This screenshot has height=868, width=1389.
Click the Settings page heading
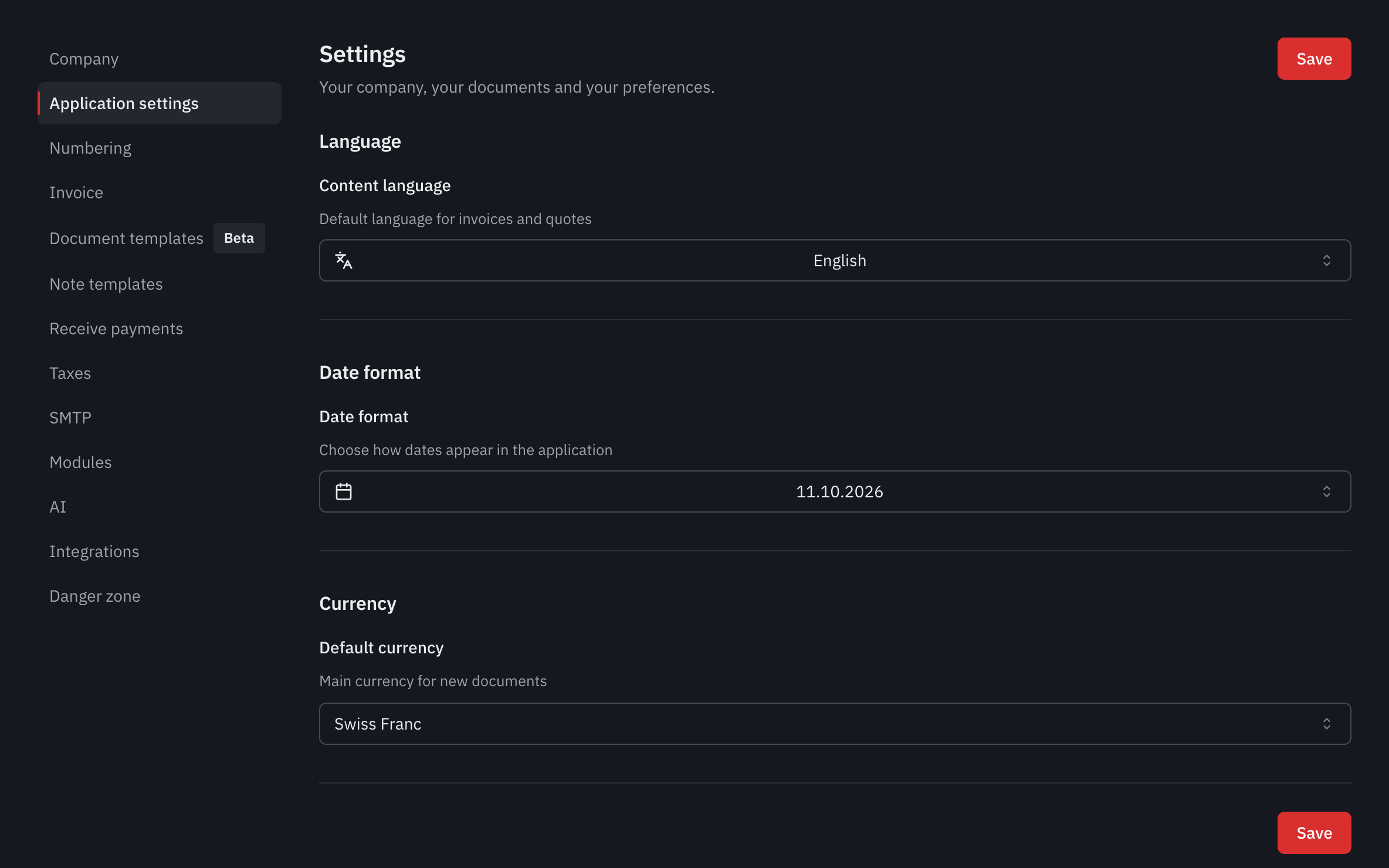[363, 55]
